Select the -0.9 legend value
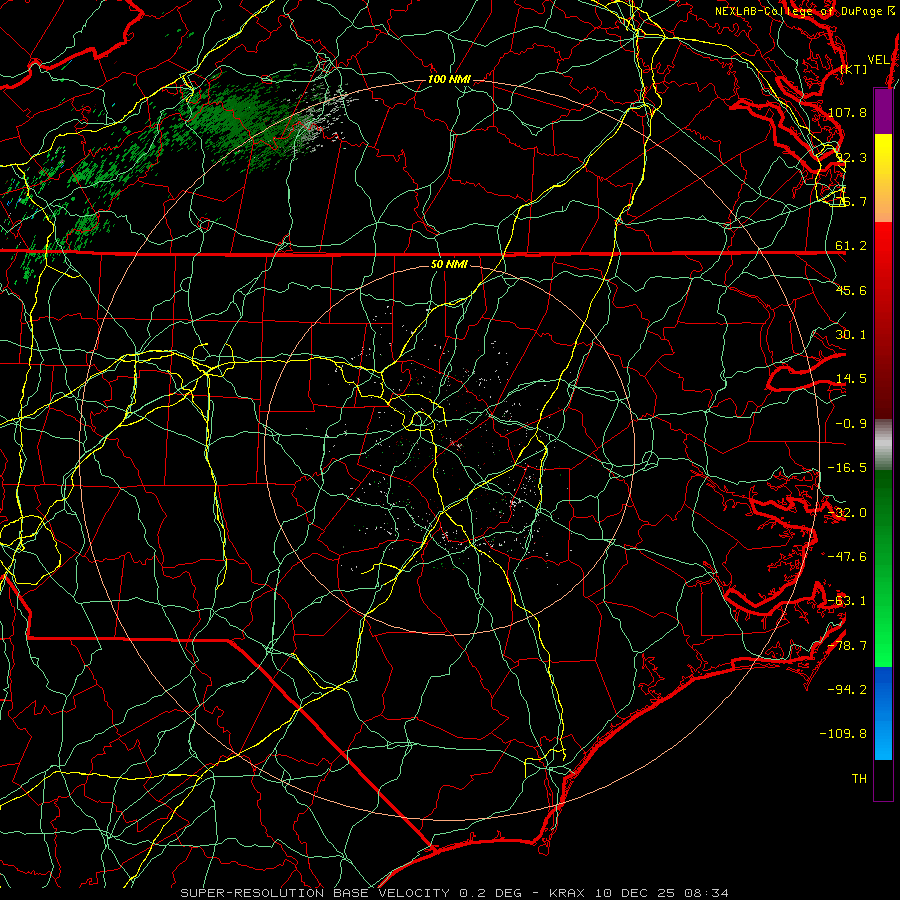Image resolution: width=900 pixels, height=900 pixels. pyautogui.click(x=851, y=424)
